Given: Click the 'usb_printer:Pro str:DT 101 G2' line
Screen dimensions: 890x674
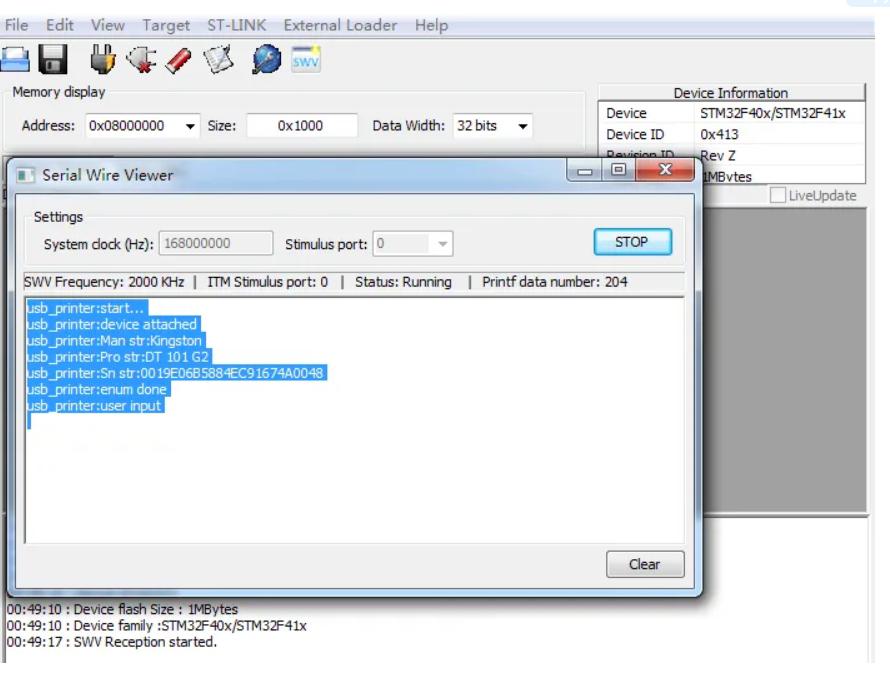Looking at the screenshot, I should coord(119,357).
